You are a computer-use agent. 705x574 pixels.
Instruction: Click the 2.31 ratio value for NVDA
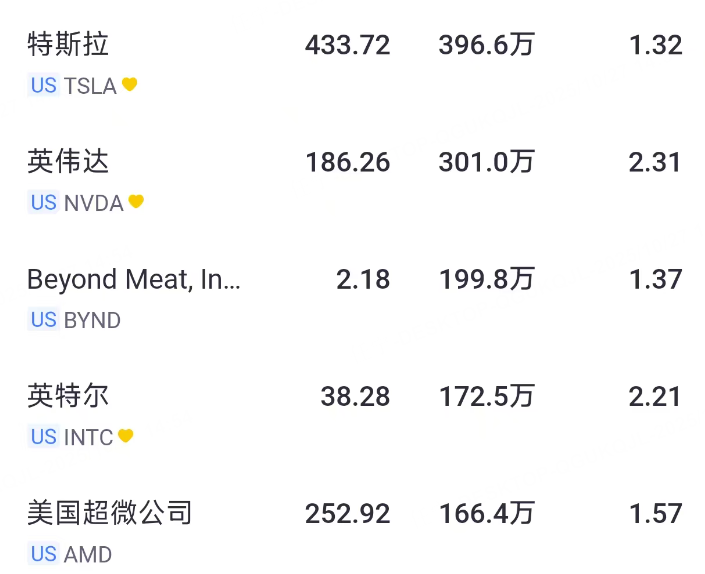point(655,162)
